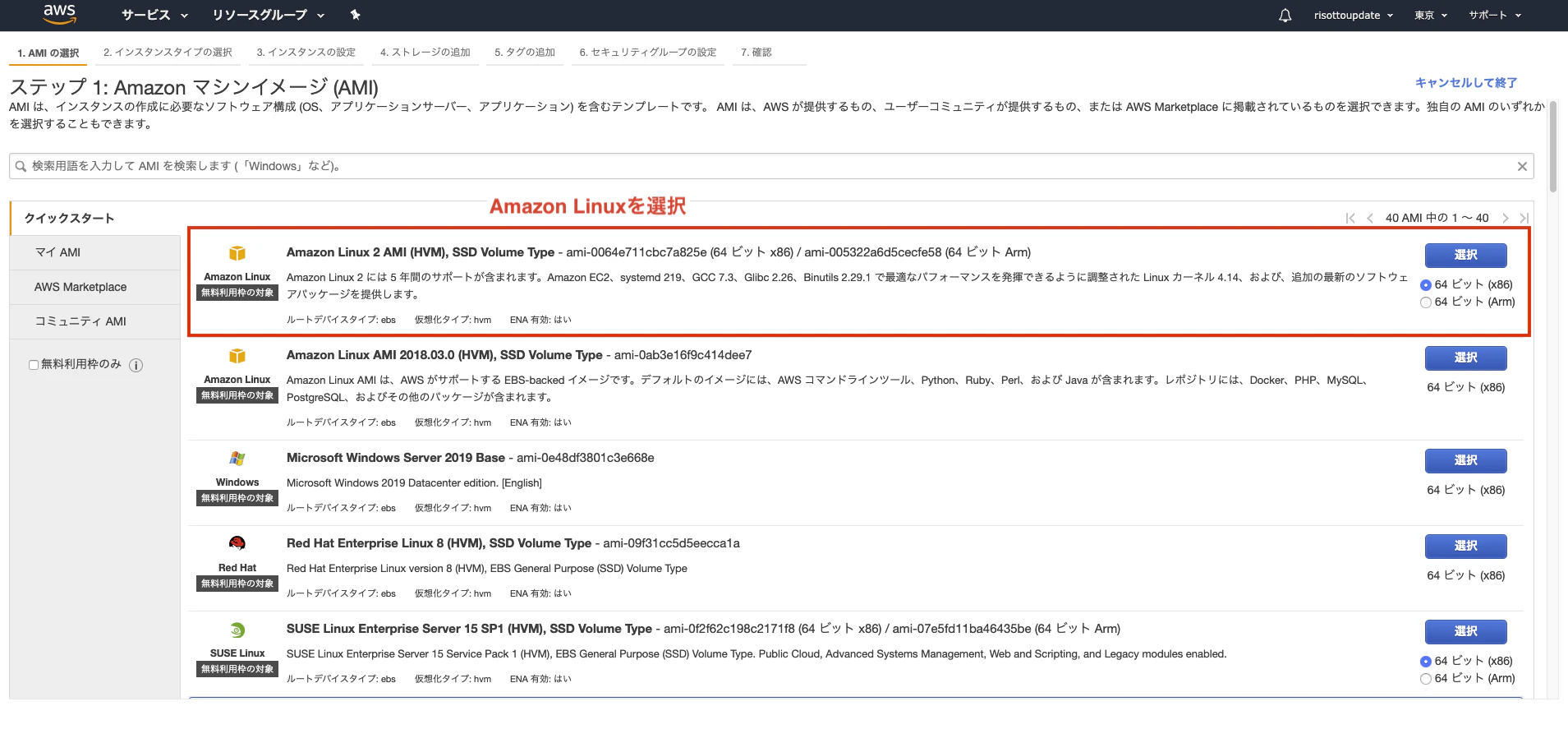Open the マイ AMI sidebar tab
1568x743 pixels.
pos(95,252)
